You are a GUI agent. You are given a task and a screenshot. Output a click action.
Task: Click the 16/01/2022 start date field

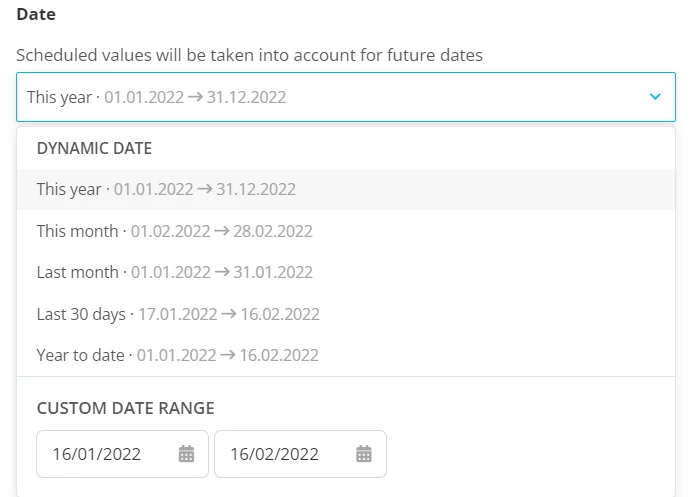pyautogui.click(x=122, y=454)
